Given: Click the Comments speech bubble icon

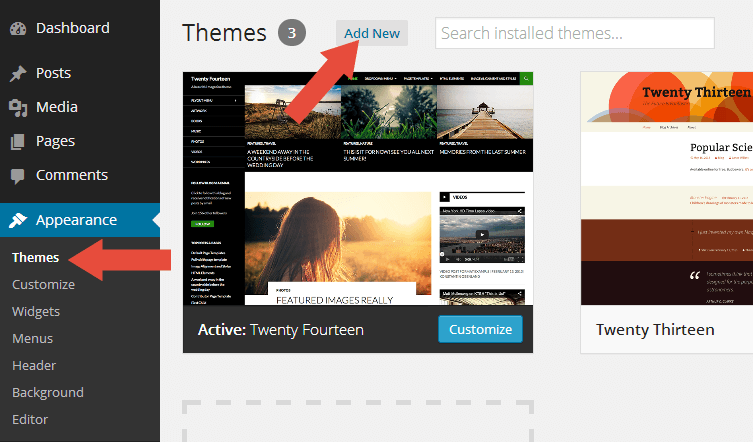Looking at the screenshot, I should coord(17,176).
